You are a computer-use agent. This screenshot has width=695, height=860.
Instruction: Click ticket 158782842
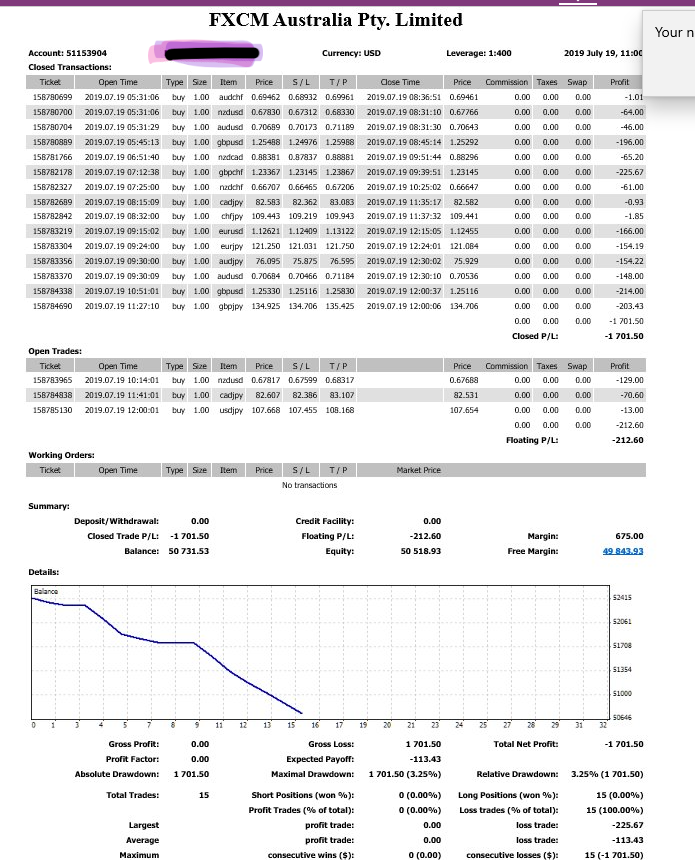pyautogui.click(x=52, y=216)
